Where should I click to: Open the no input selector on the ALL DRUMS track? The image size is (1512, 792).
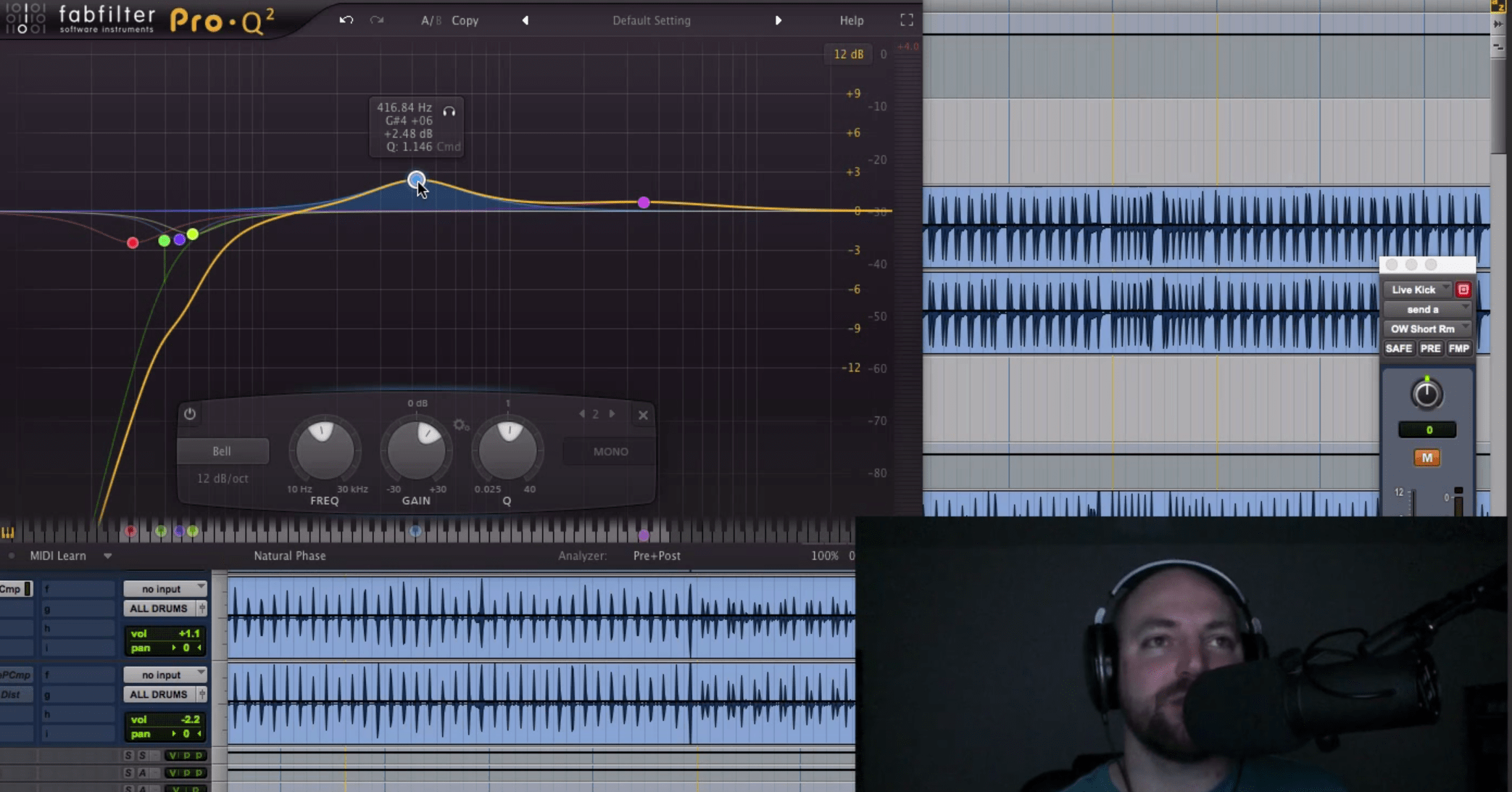(x=165, y=588)
